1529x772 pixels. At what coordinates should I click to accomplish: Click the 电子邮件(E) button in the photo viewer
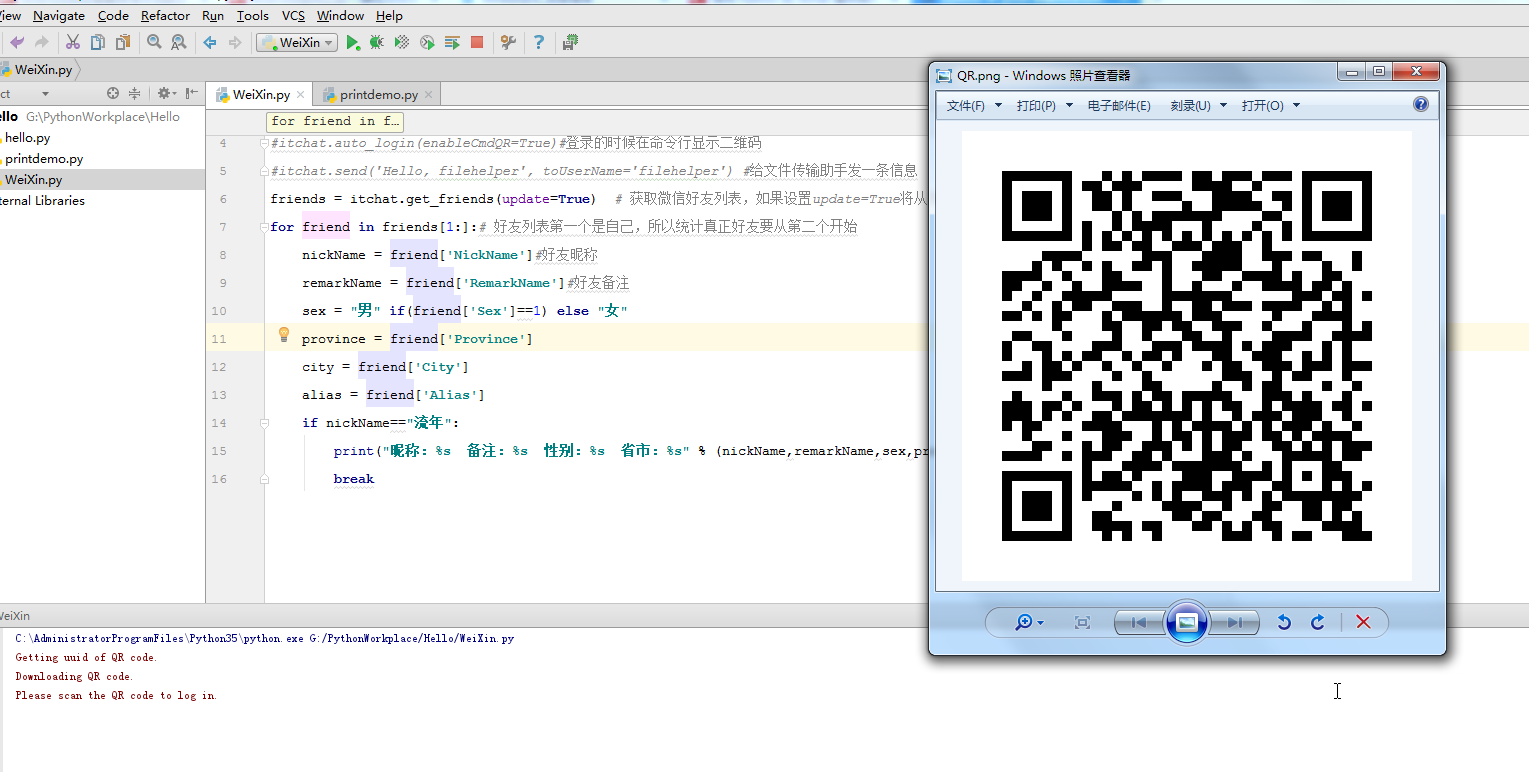(1119, 106)
